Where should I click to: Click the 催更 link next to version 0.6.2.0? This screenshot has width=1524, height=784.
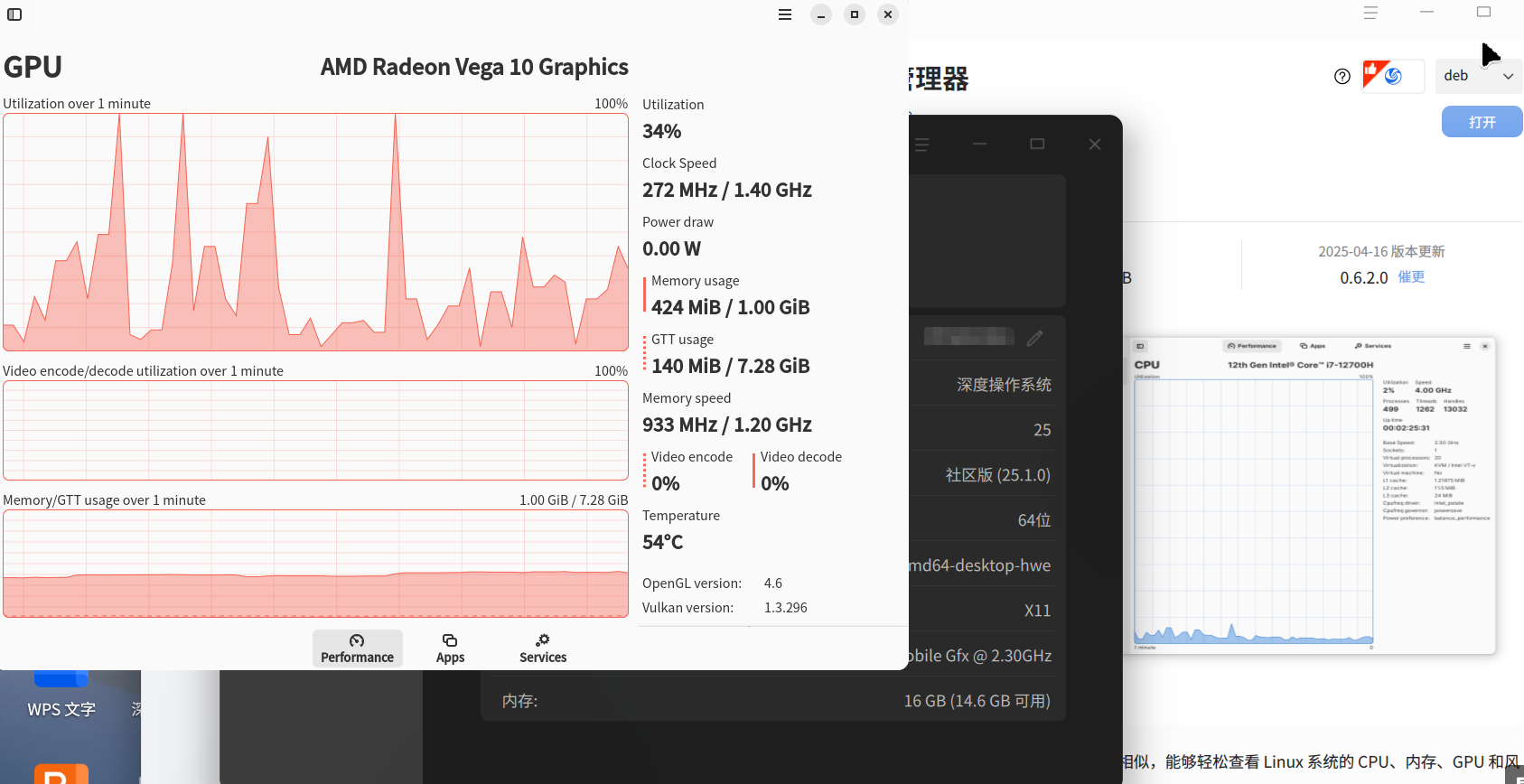(1411, 277)
